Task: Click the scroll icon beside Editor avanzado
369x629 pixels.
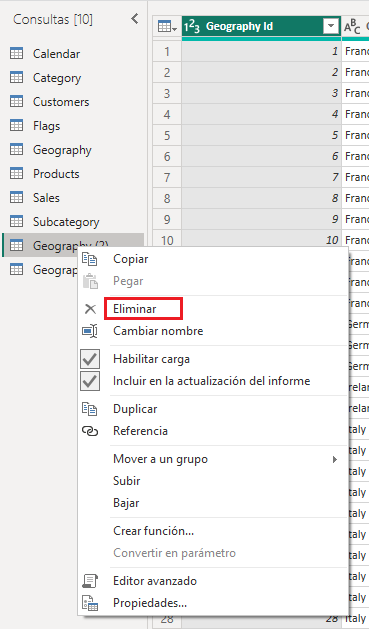Action: pos(90,581)
